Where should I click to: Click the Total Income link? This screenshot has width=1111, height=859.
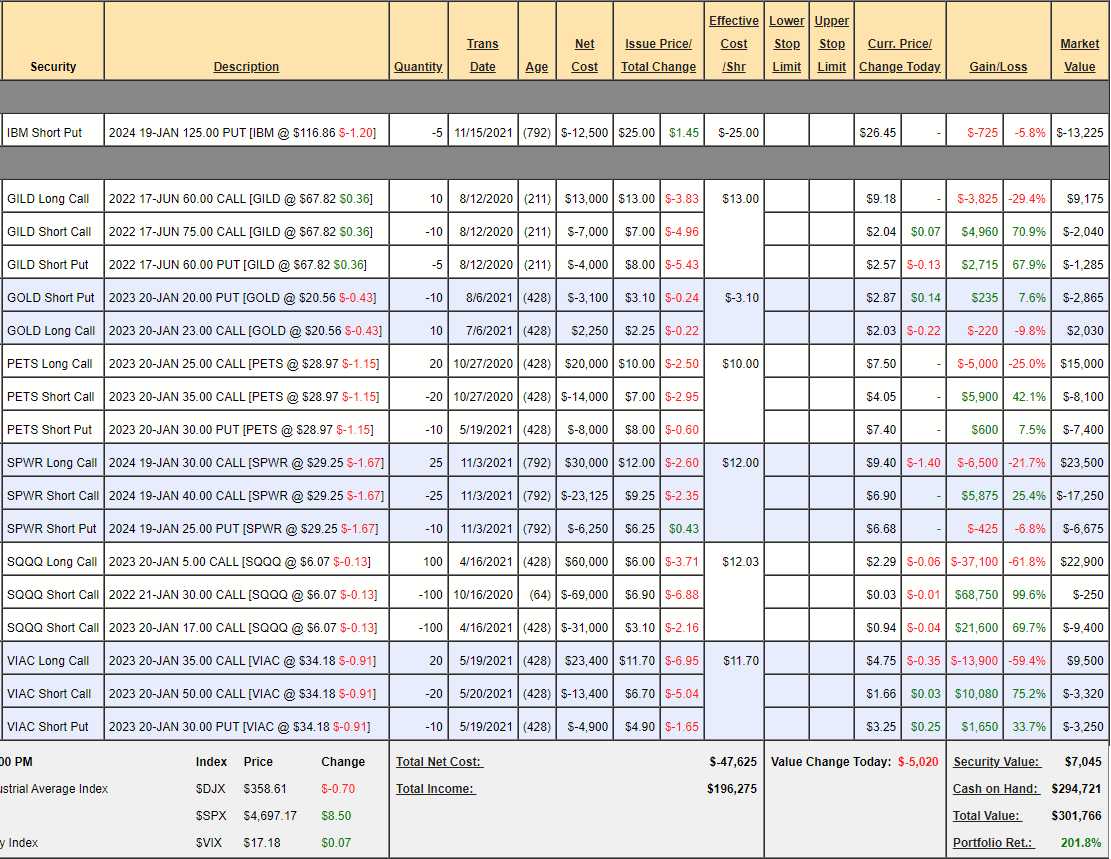coord(435,789)
